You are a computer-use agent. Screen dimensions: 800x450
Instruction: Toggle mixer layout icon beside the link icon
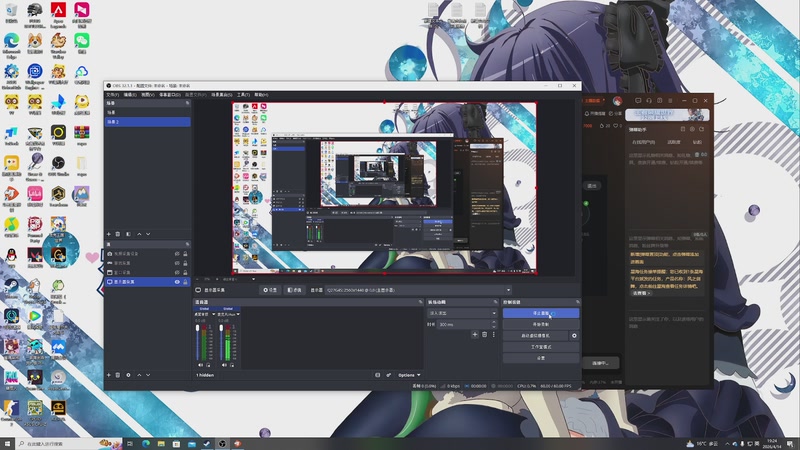378,375
